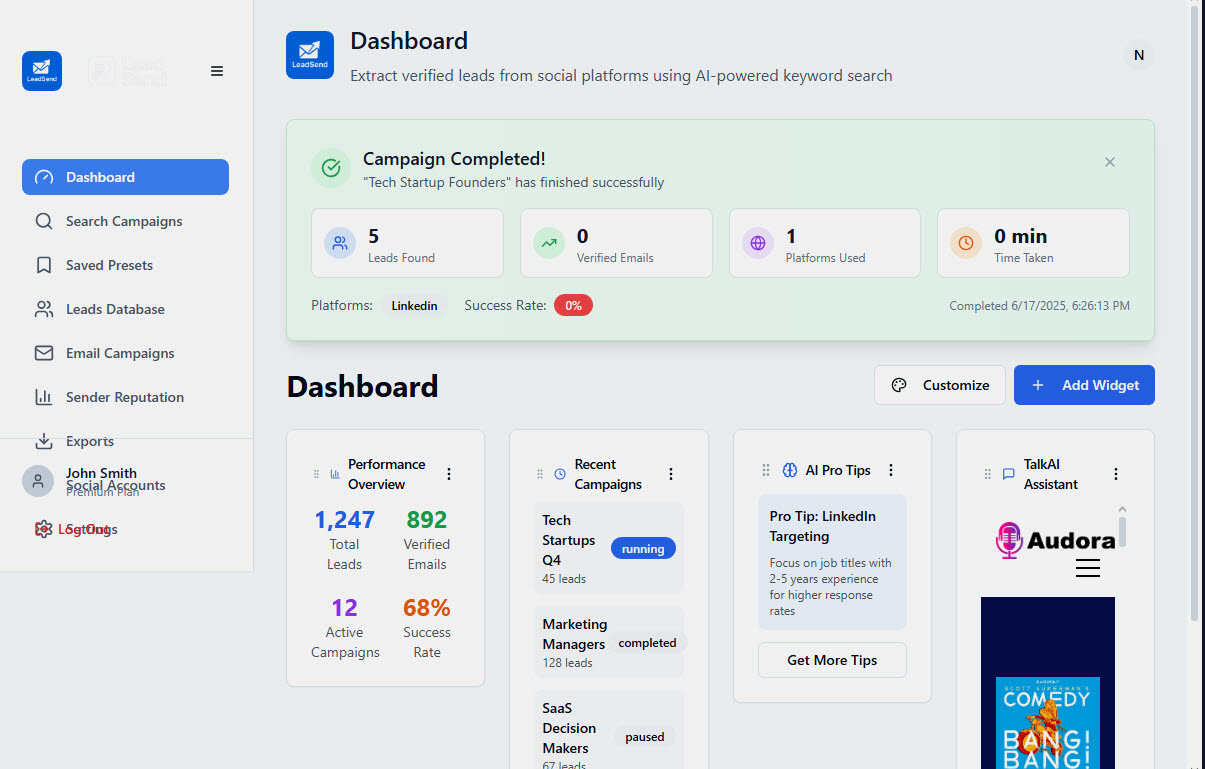Click the John Smith profile name

[x=101, y=473]
